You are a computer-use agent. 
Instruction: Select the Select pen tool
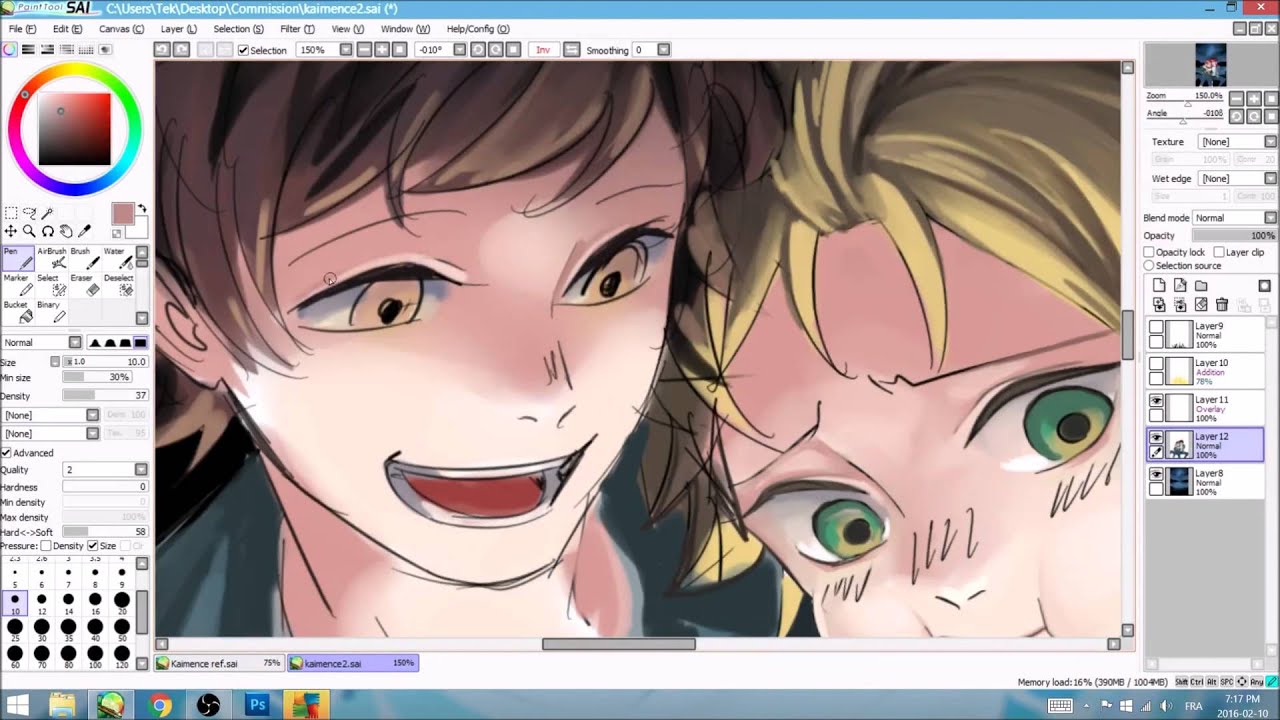(x=52, y=285)
